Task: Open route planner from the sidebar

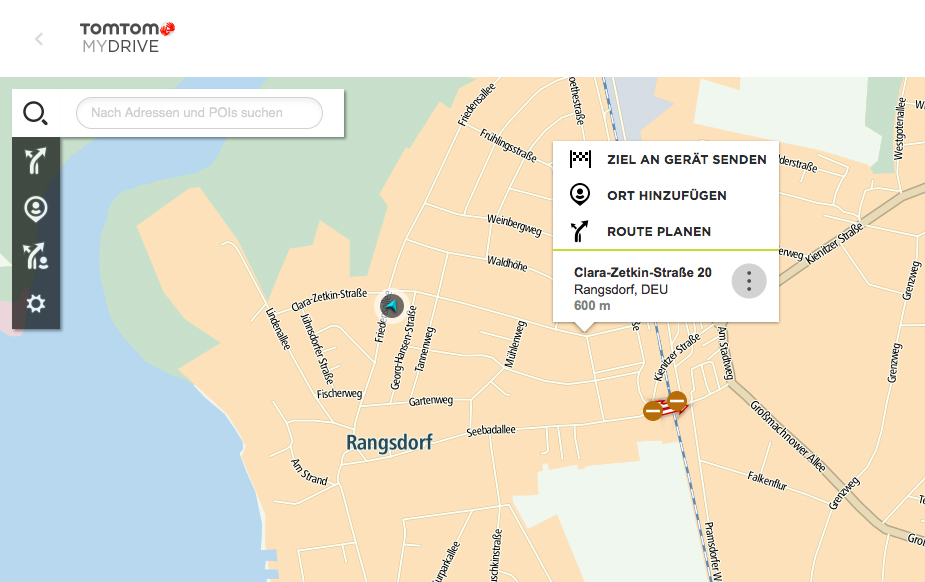Action: click(x=36, y=161)
